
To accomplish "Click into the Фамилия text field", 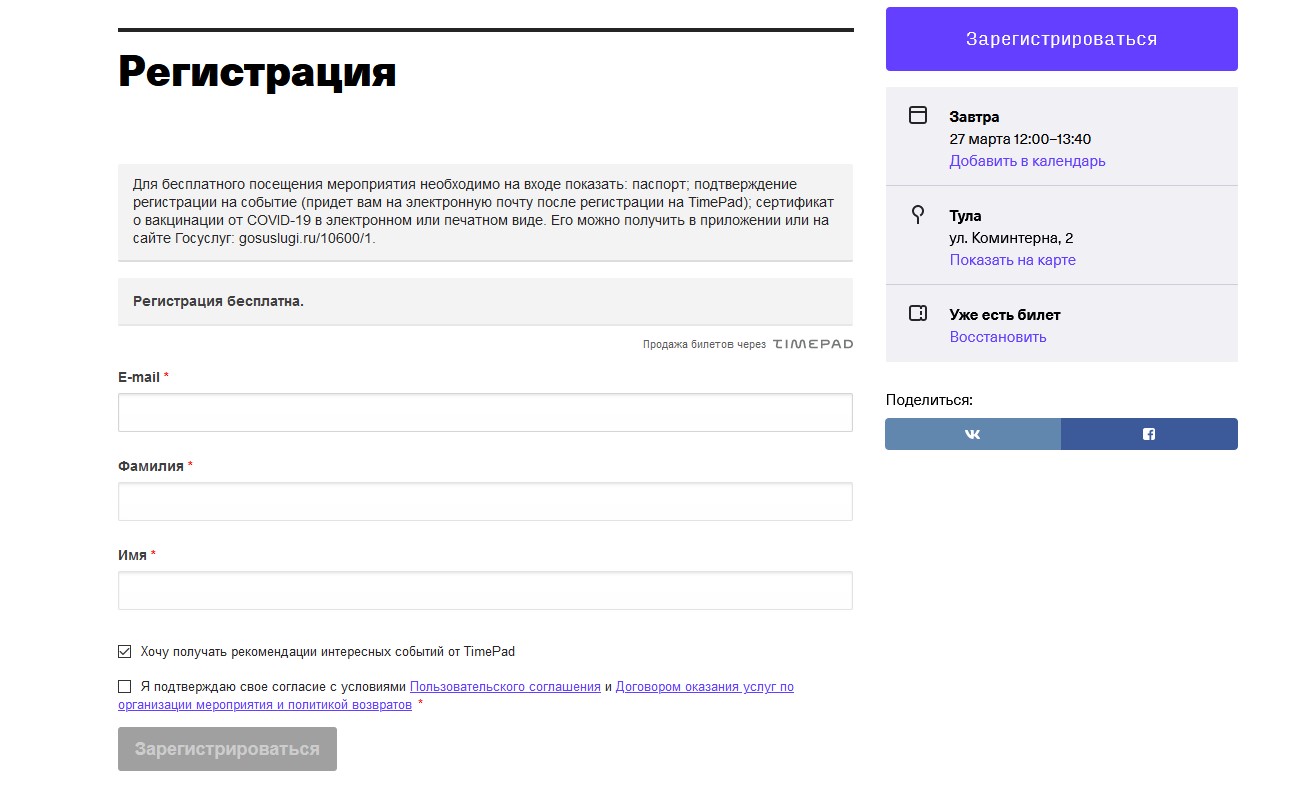I will click(485, 501).
